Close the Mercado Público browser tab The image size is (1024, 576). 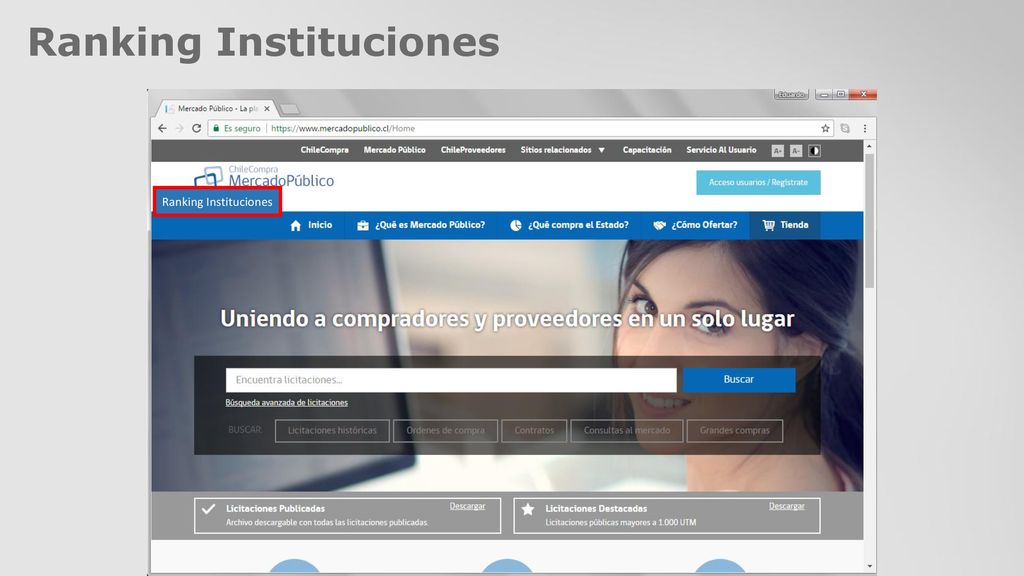coord(266,108)
